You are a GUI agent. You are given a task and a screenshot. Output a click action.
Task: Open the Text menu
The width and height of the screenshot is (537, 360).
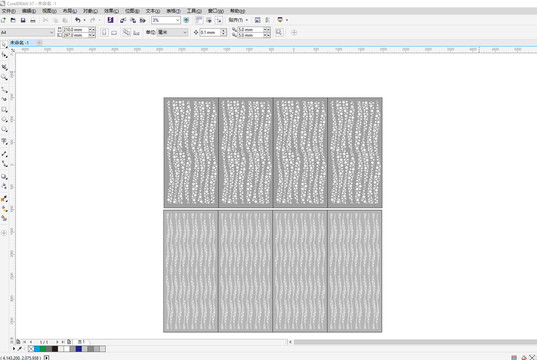[153, 11]
